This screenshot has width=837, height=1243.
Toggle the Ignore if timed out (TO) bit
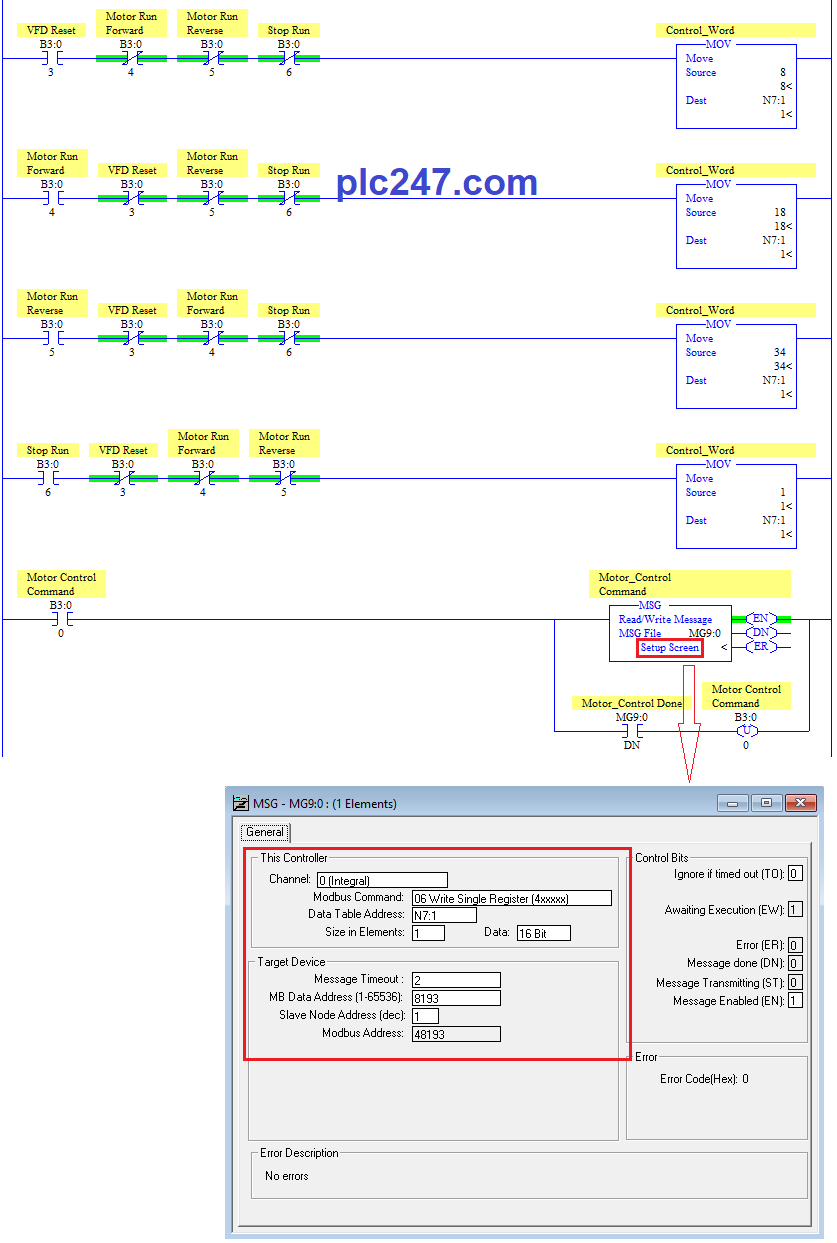[795, 874]
